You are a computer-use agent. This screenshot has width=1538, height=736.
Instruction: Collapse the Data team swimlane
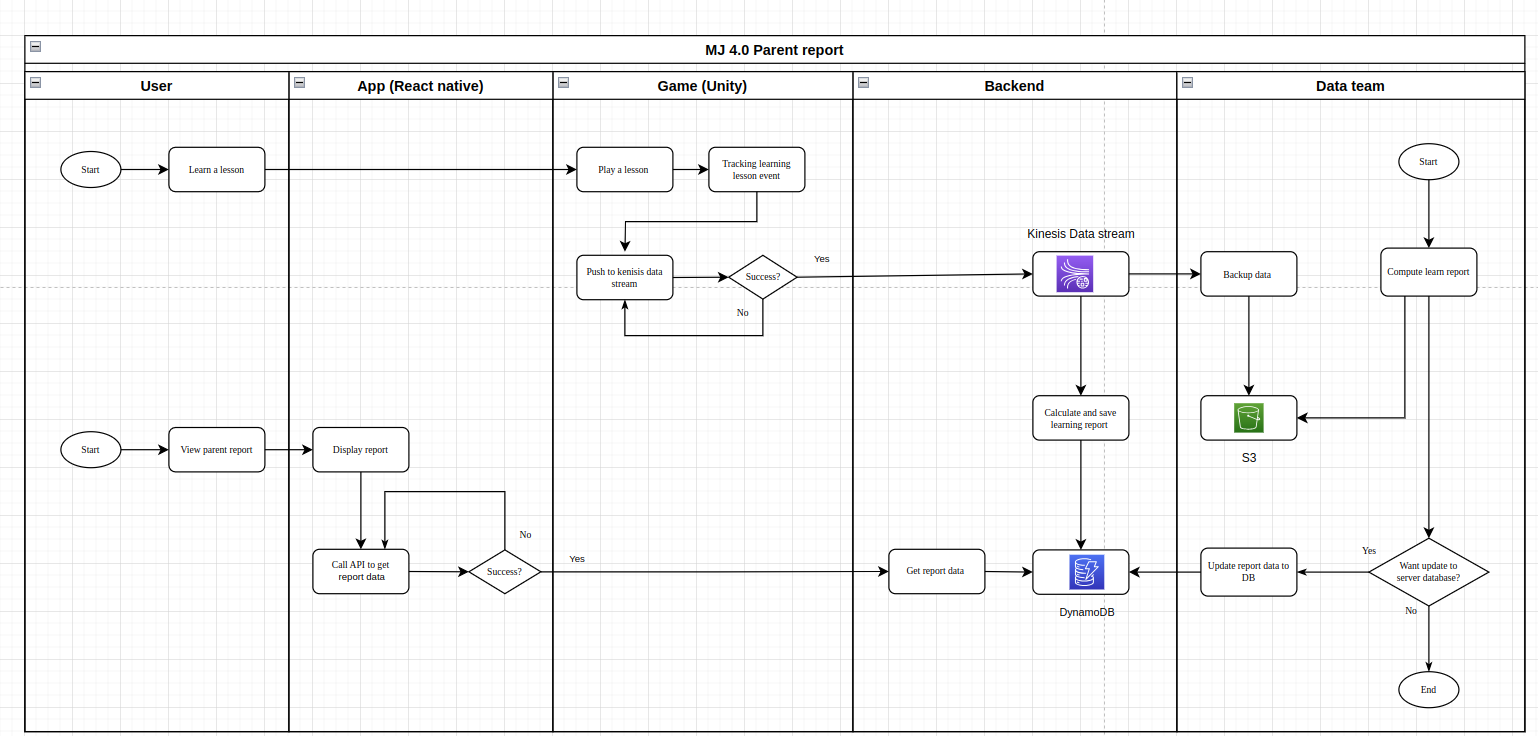1187,83
